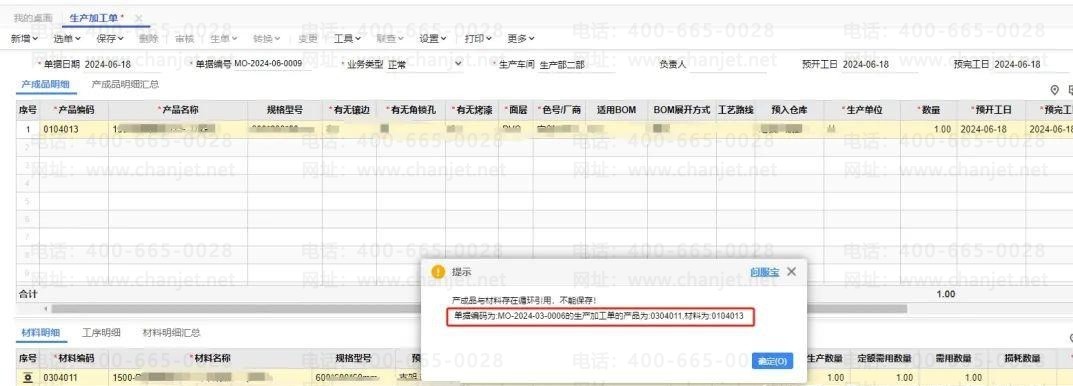Click the 数量 column header
1073x386 pixels.
click(928, 110)
